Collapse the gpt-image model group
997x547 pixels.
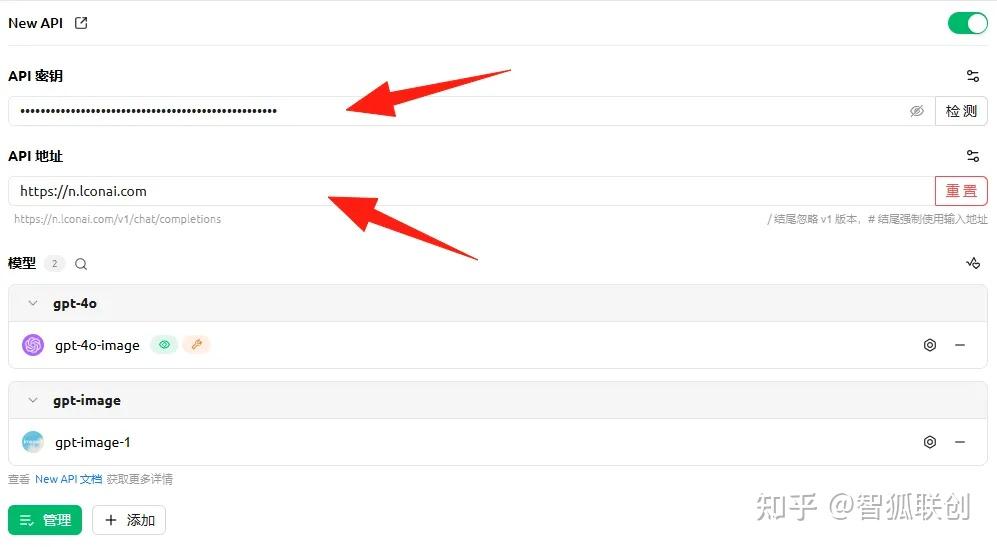(x=33, y=400)
